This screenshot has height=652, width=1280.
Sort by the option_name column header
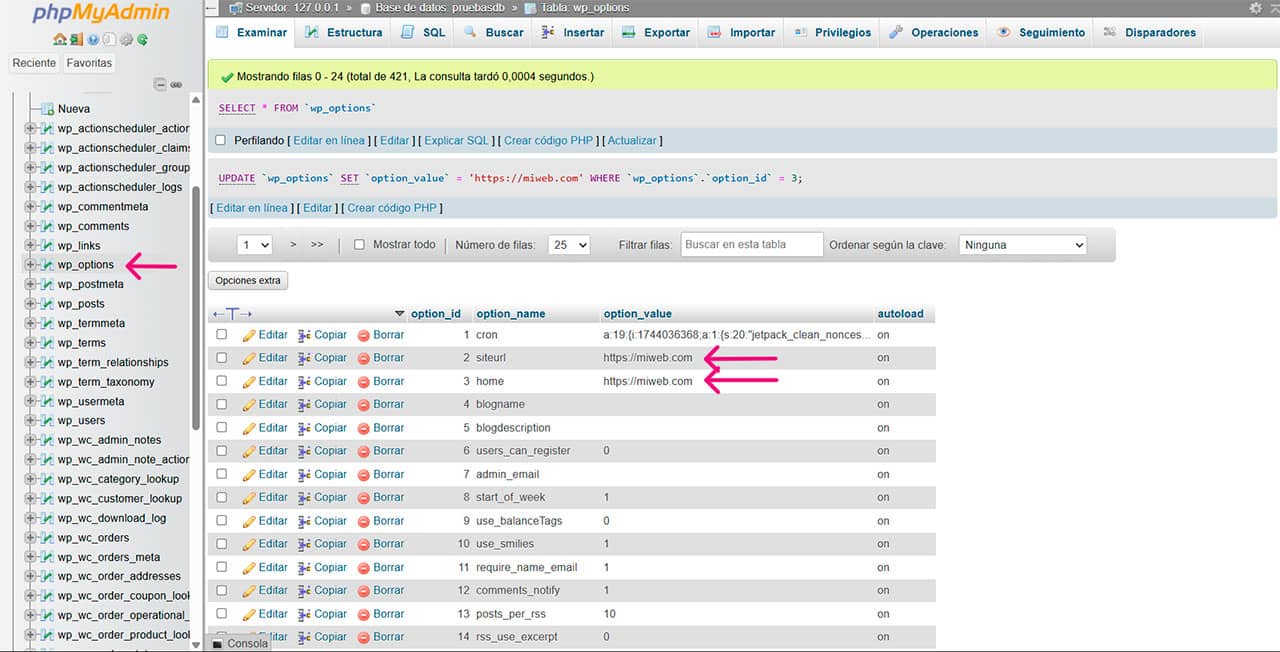510,314
